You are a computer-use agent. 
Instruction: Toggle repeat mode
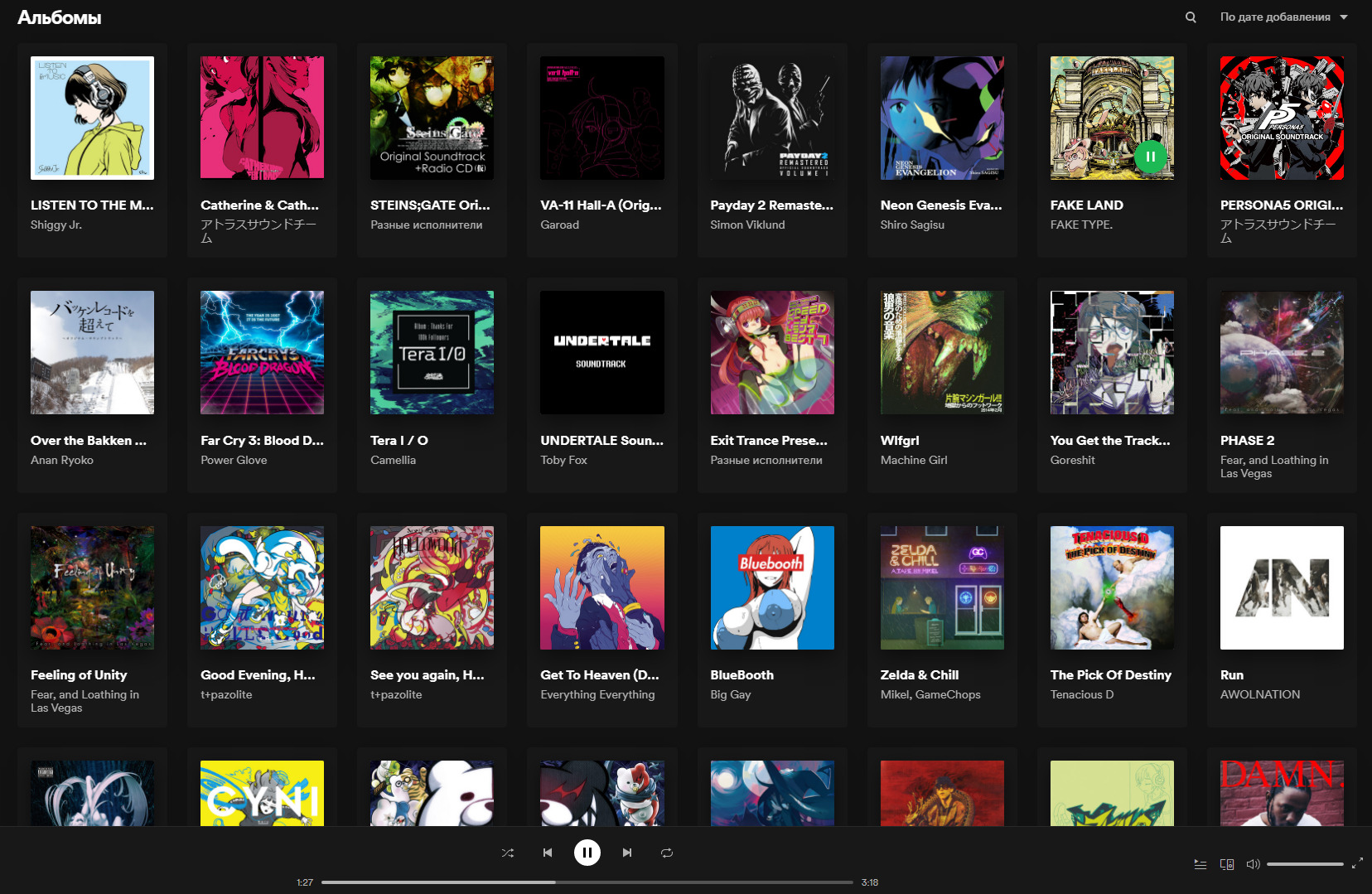667,853
